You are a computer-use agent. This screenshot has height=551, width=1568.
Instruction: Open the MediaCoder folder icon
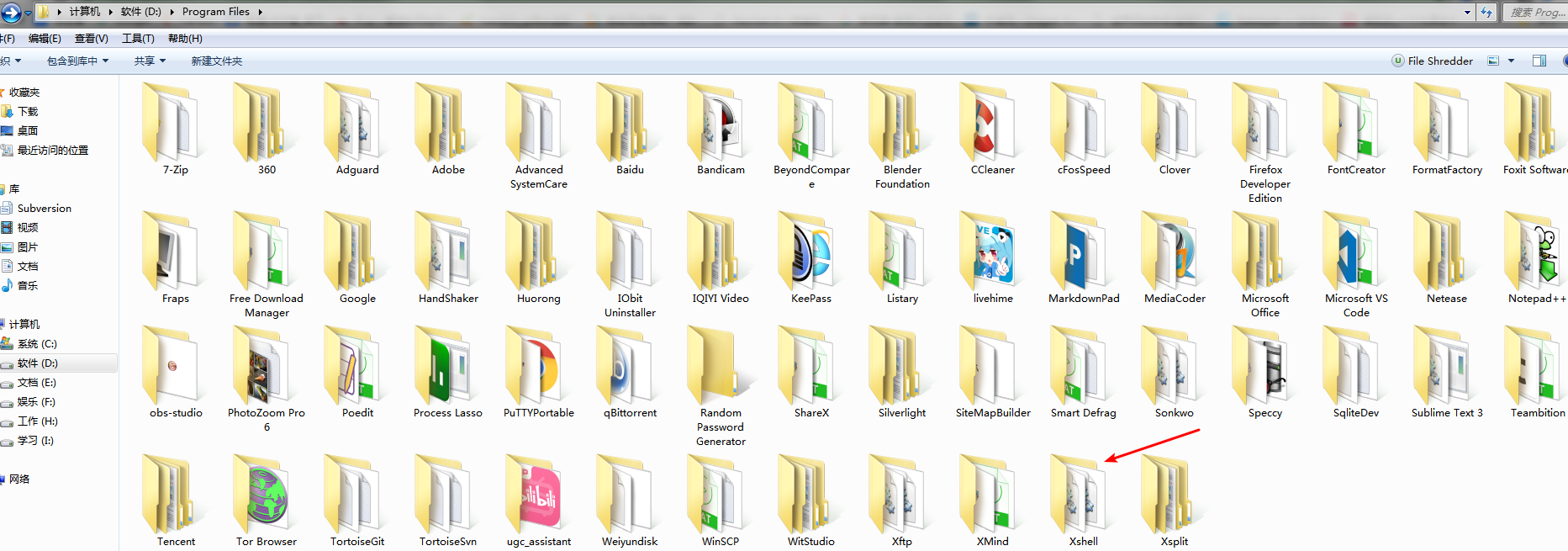[1175, 252]
